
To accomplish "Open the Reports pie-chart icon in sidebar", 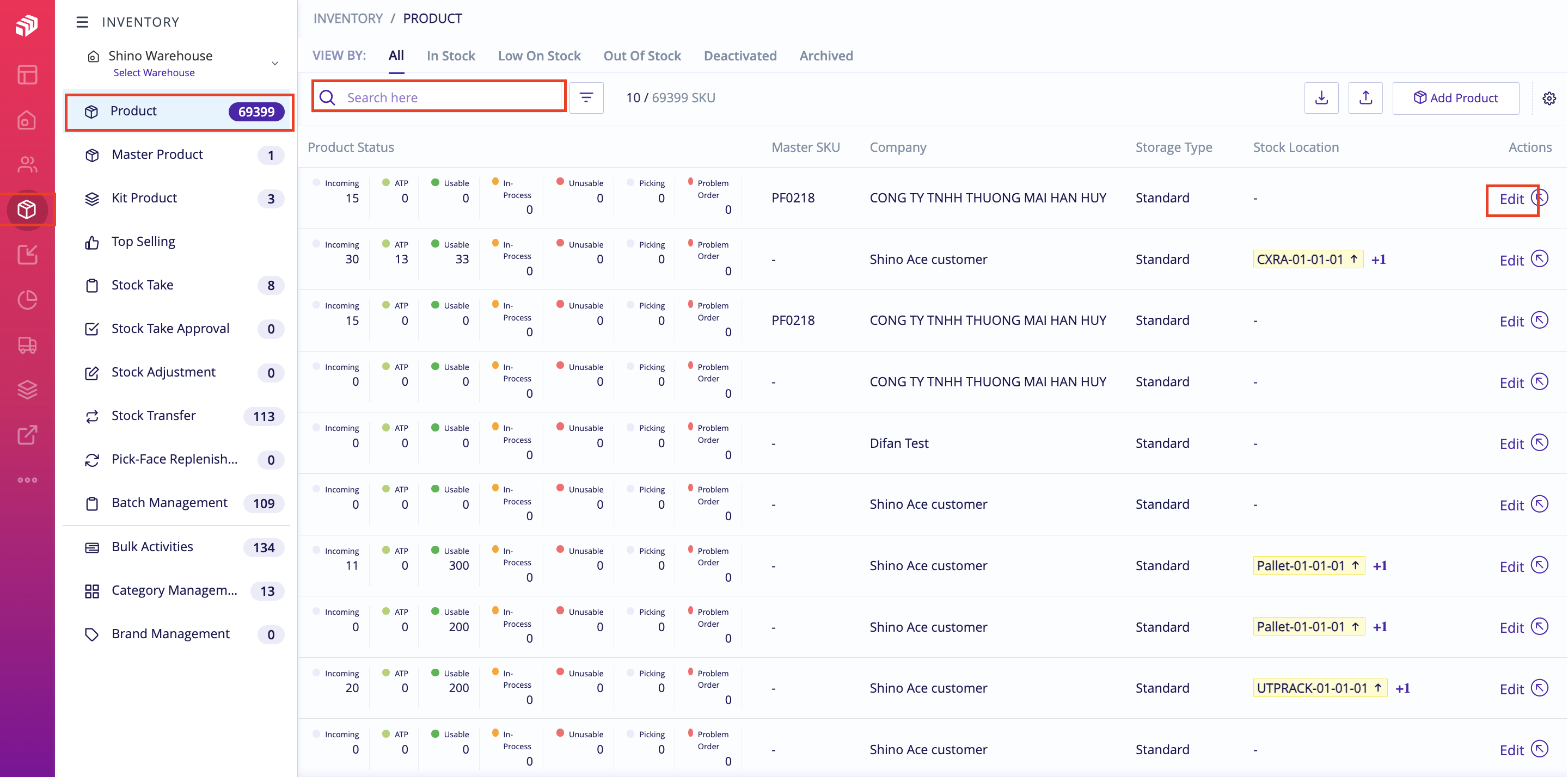I will coord(27,299).
